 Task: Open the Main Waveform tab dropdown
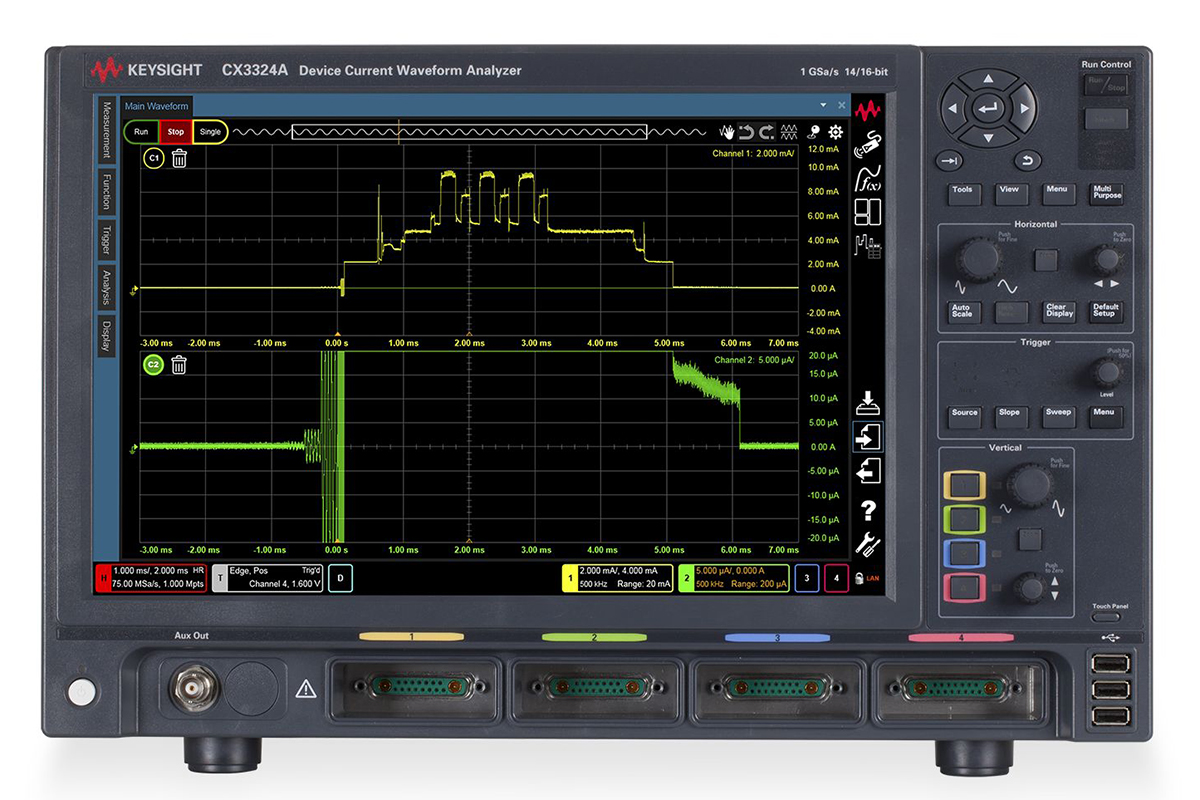coord(825,106)
